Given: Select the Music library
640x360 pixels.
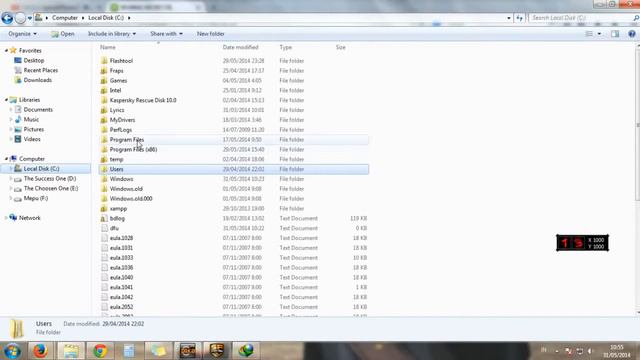Looking at the screenshot, I should pos(31,120).
